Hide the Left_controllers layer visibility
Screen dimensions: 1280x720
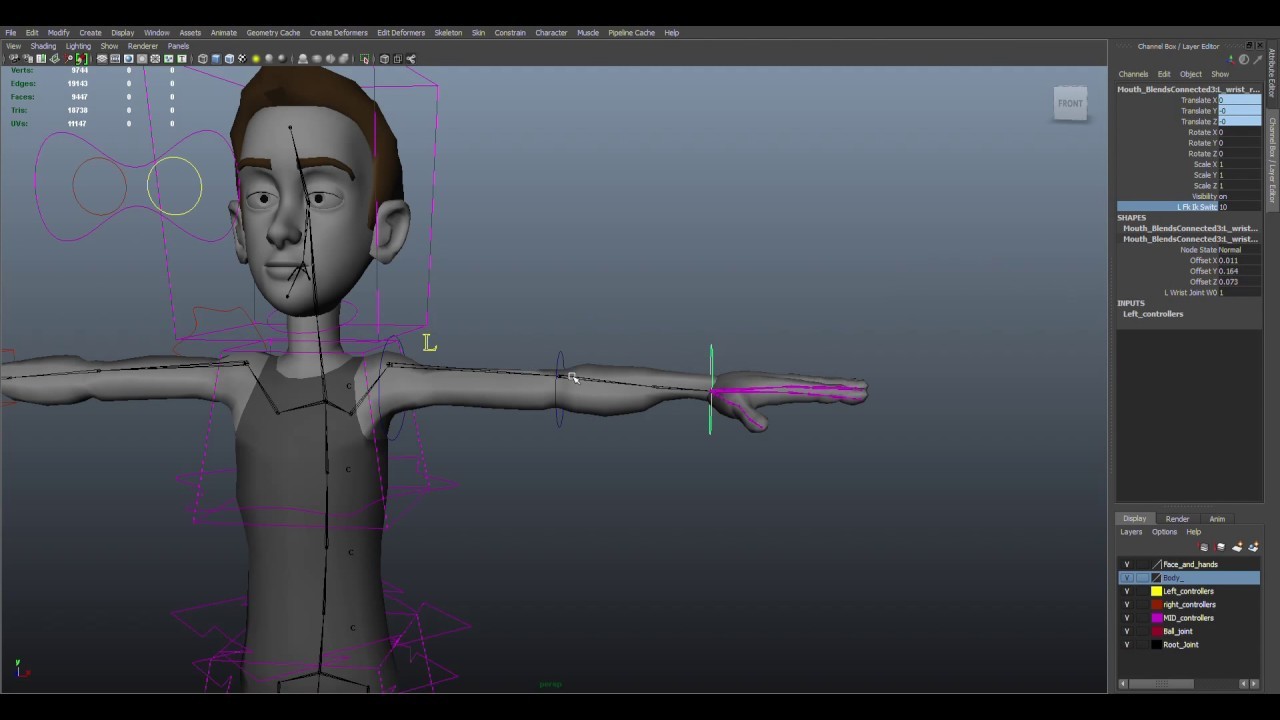[x=1127, y=591]
